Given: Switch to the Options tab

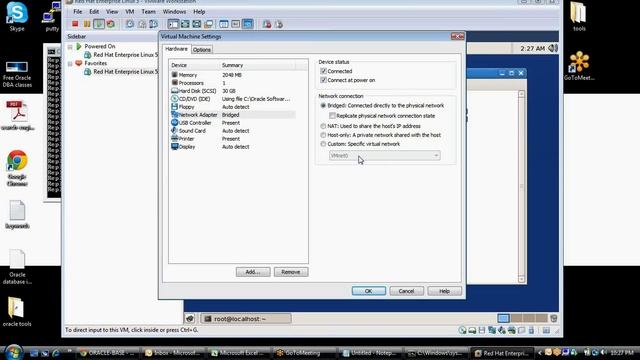Looking at the screenshot, I should tap(202, 50).
